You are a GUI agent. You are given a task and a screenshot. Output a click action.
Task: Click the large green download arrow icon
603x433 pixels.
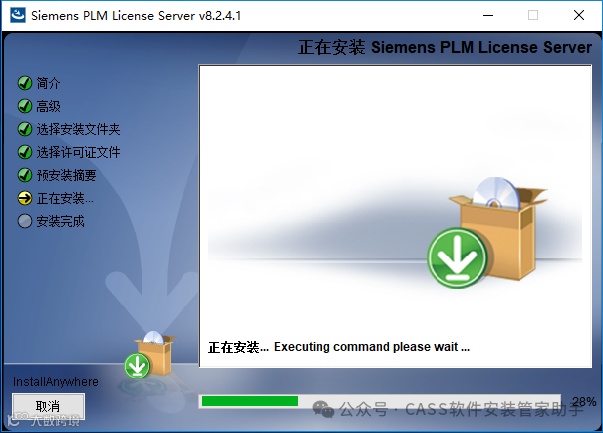coord(457,258)
